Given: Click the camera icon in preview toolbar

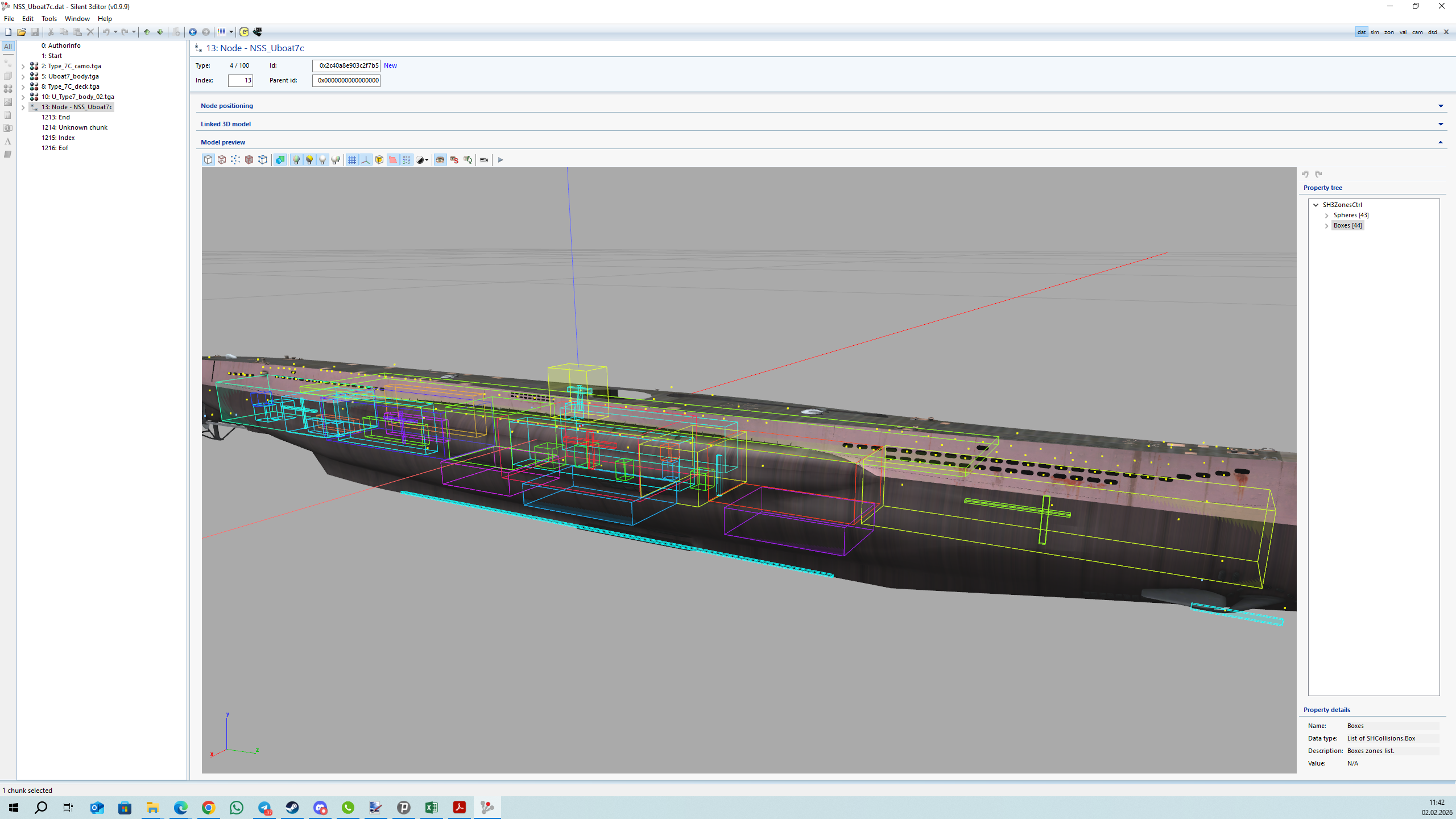Looking at the screenshot, I should click(484, 160).
